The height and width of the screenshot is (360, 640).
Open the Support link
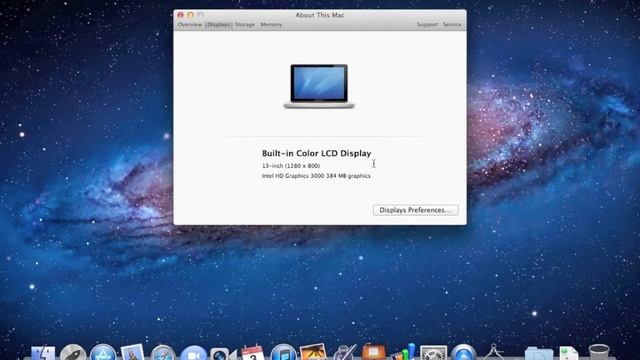[x=427, y=24]
